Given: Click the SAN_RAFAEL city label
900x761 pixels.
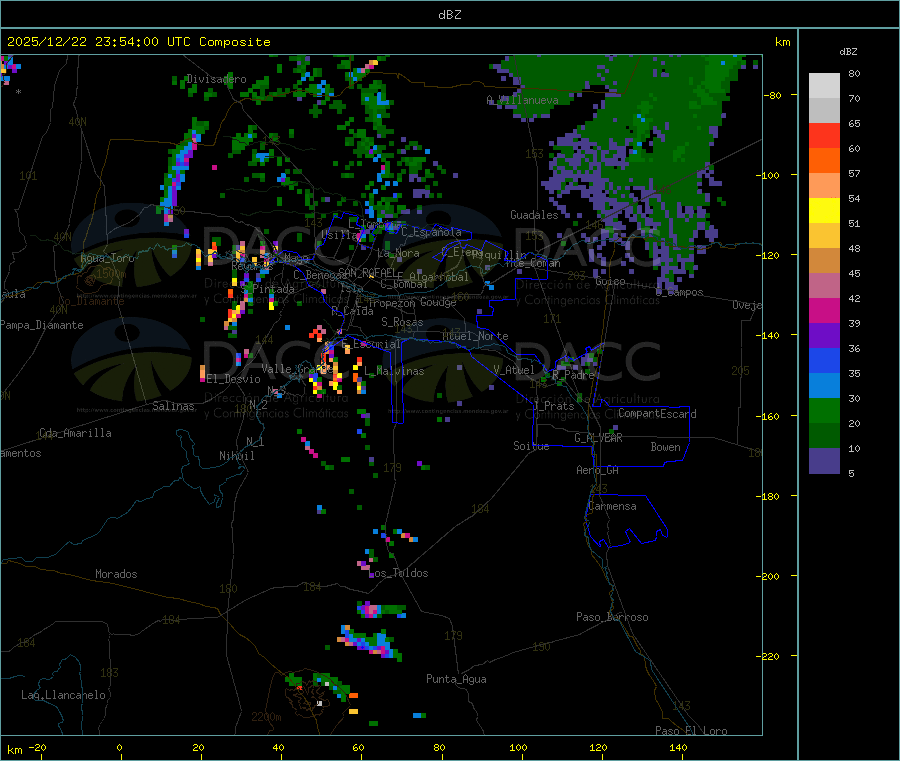Looking at the screenshot, I should coord(367,272).
